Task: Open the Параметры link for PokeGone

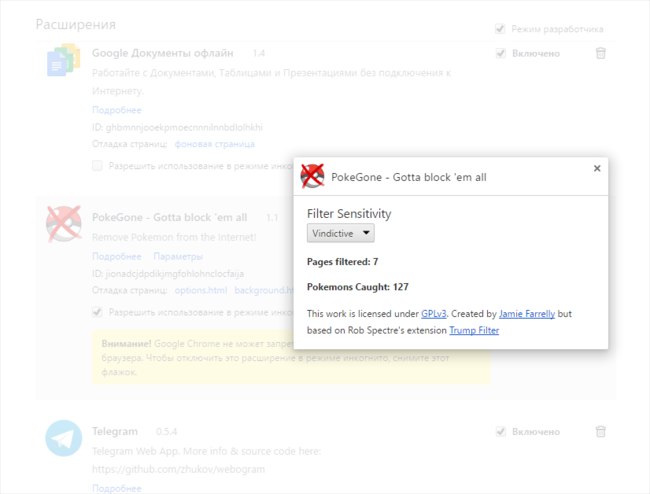Action: point(178,256)
